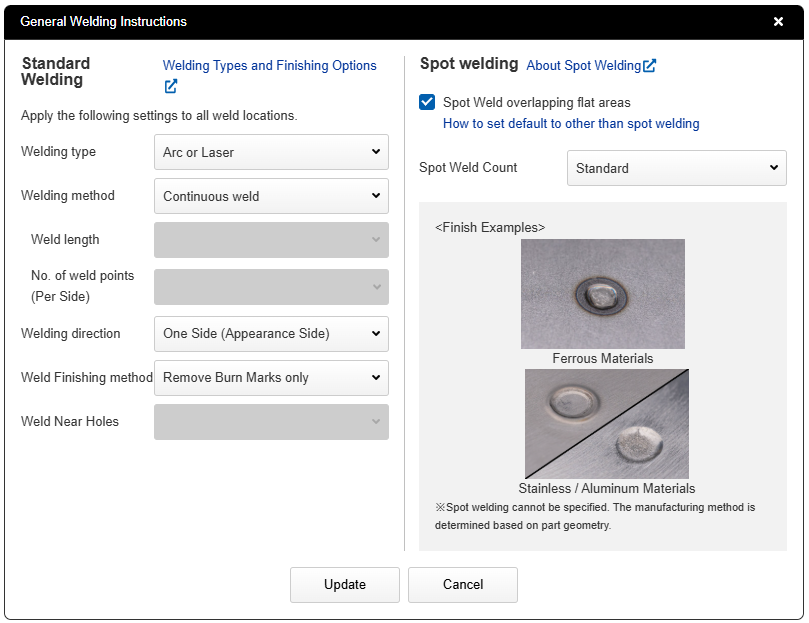The height and width of the screenshot is (623, 809).
Task: Click the Stainless / Aluminum finish example image
Action: (606, 424)
